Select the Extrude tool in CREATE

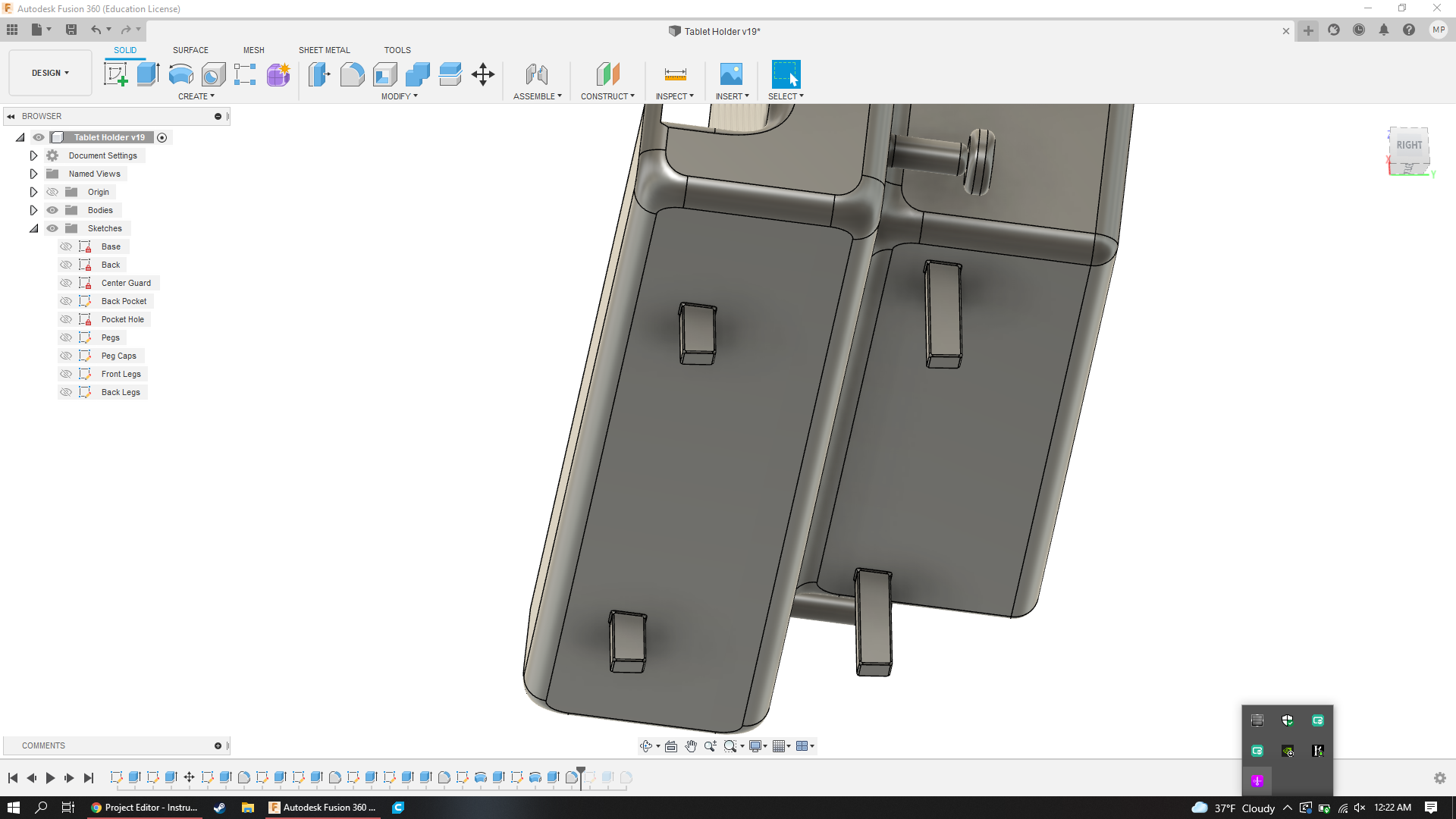pos(148,75)
